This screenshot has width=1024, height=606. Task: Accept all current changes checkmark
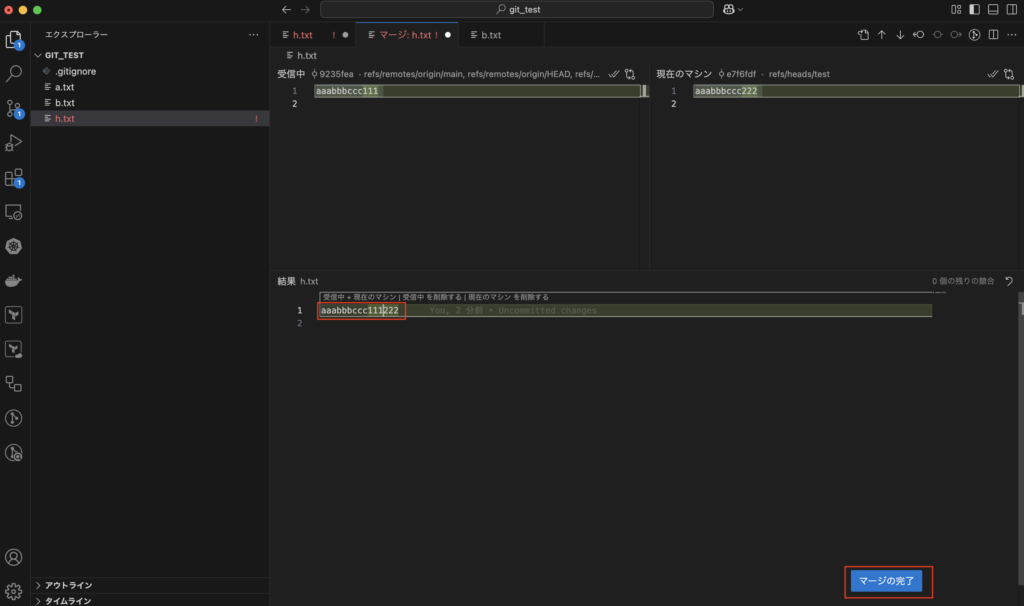pos(993,74)
